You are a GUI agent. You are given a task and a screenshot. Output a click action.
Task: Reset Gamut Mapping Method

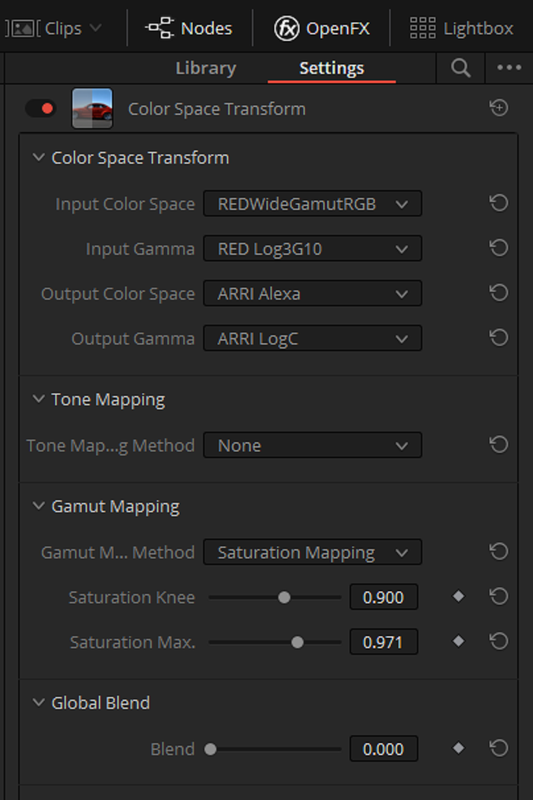tap(499, 551)
